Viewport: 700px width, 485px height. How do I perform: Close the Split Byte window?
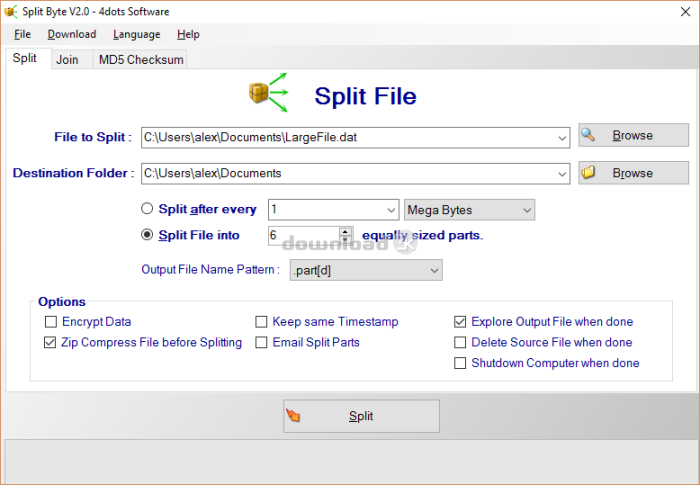pyautogui.click(x=685, y=12)
